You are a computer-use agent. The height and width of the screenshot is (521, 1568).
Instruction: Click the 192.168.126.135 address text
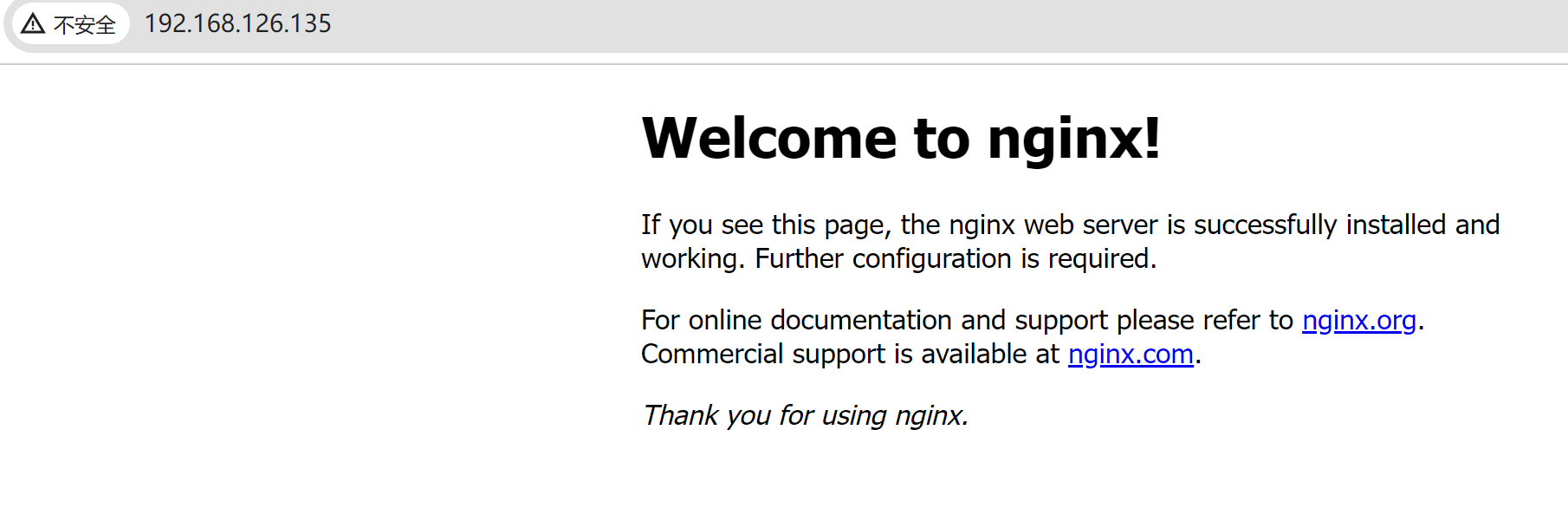tap(237, 23)
